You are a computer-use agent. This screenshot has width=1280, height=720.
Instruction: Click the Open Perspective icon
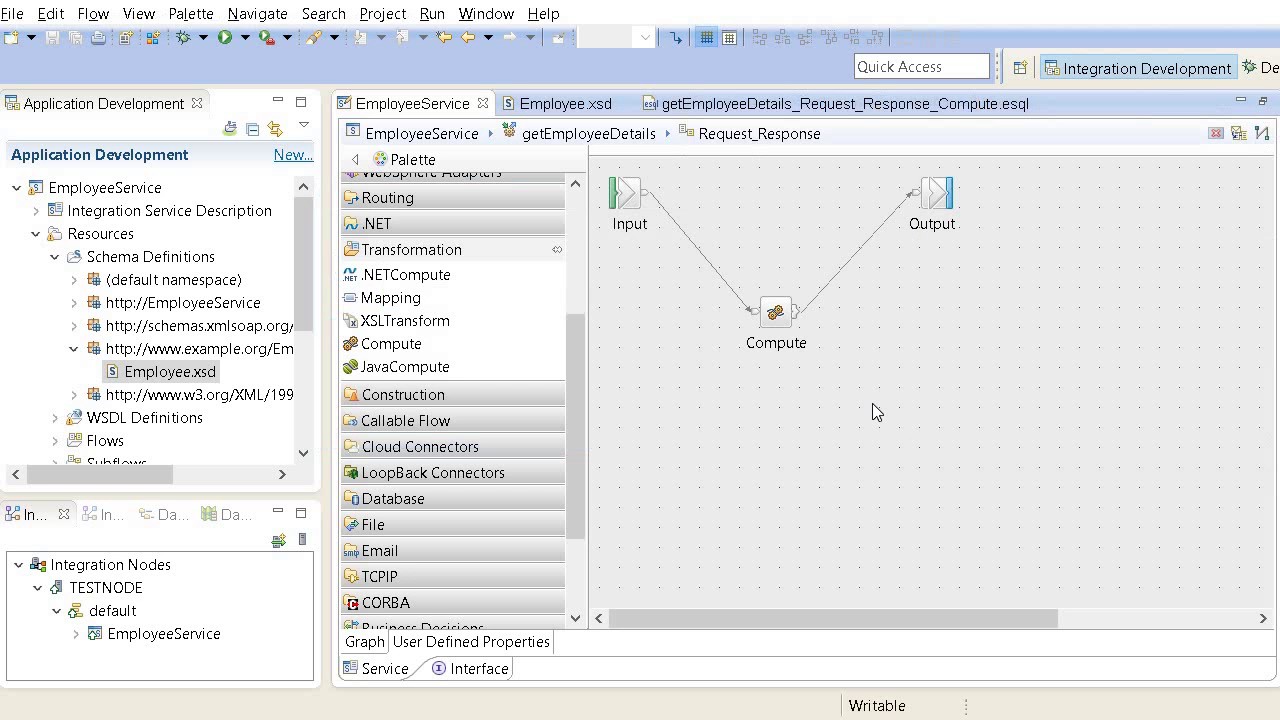pyautogui.click(x=1020, y=68)
